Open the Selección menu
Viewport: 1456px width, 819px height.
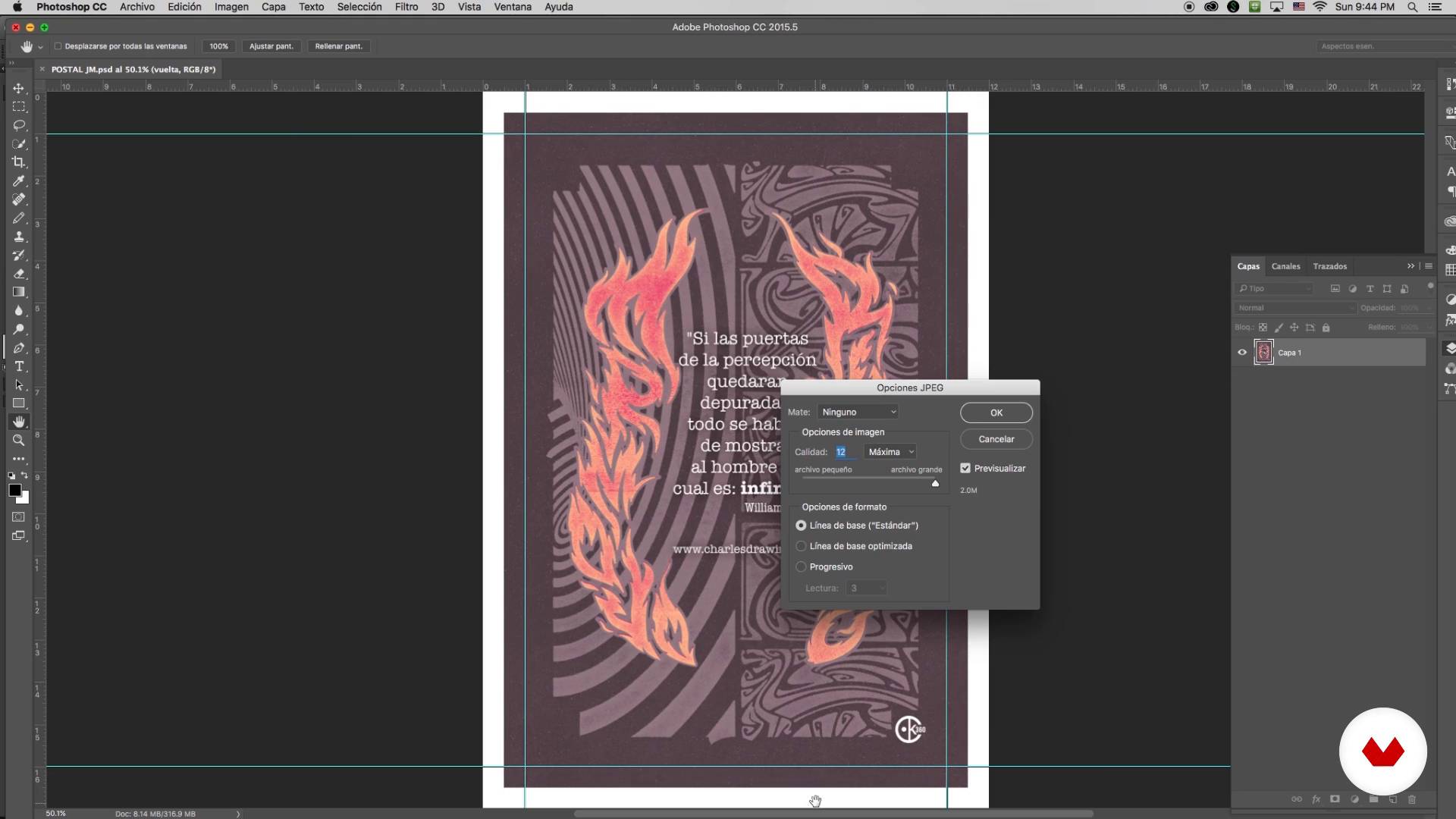(x=359, y=7)
